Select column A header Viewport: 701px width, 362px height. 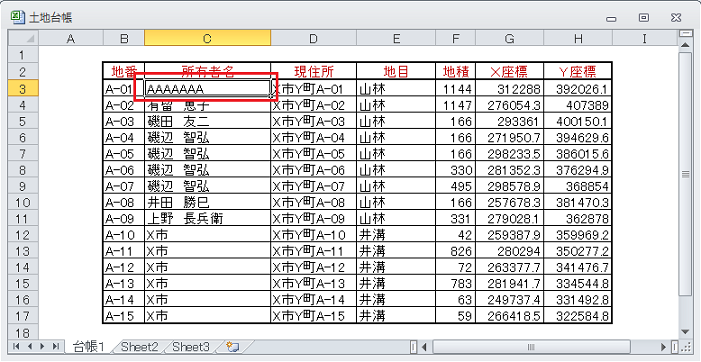tap(71, 39)
